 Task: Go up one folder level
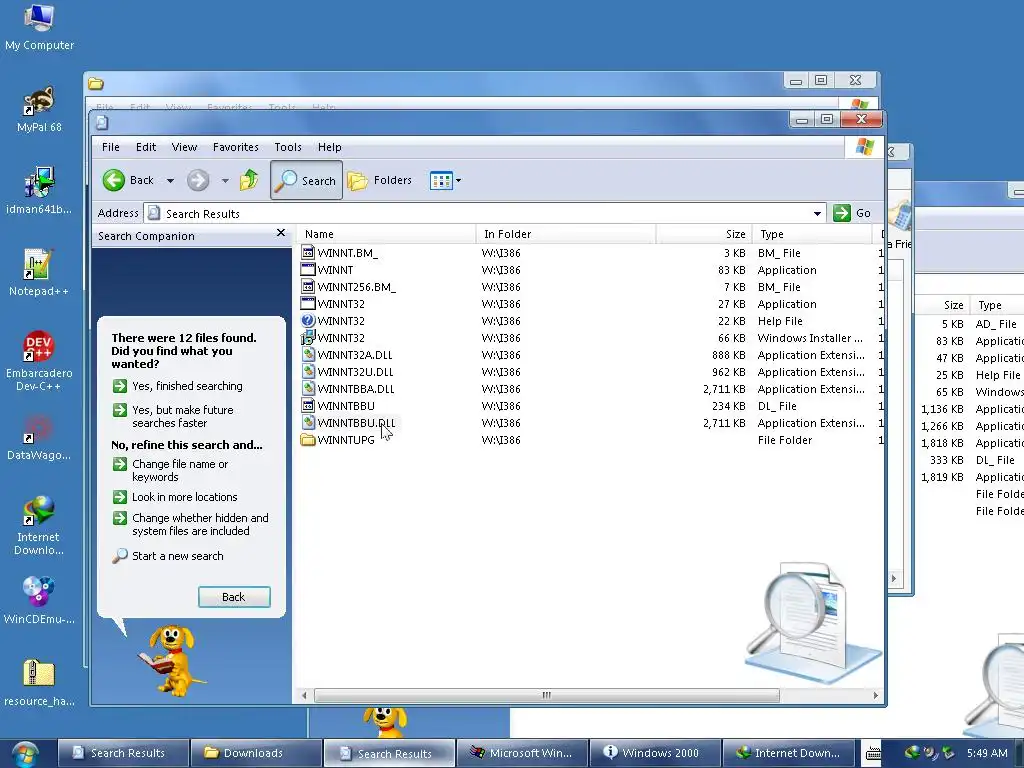click(x=249, y=180)
